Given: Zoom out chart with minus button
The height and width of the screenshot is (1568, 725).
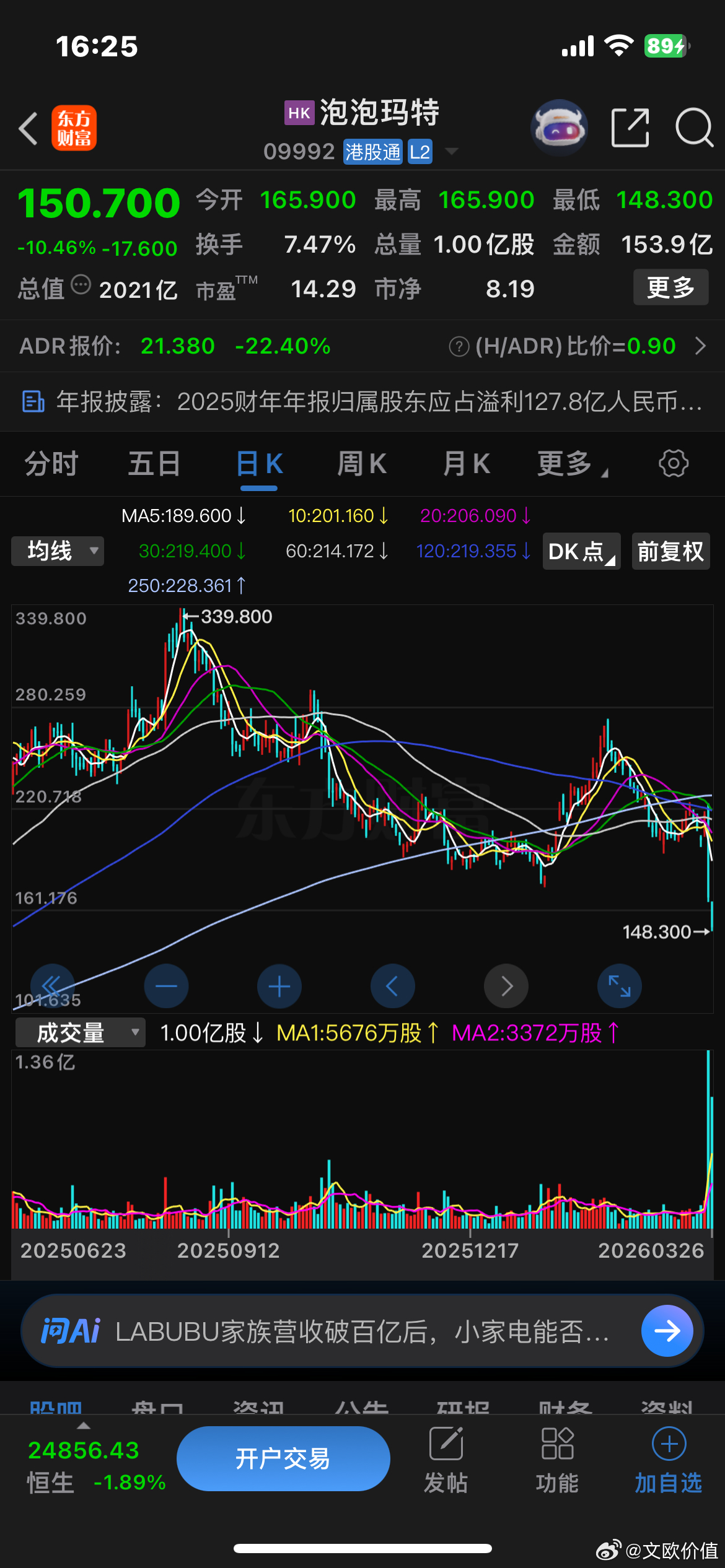Looking at the screenshot, I should 166,986.
